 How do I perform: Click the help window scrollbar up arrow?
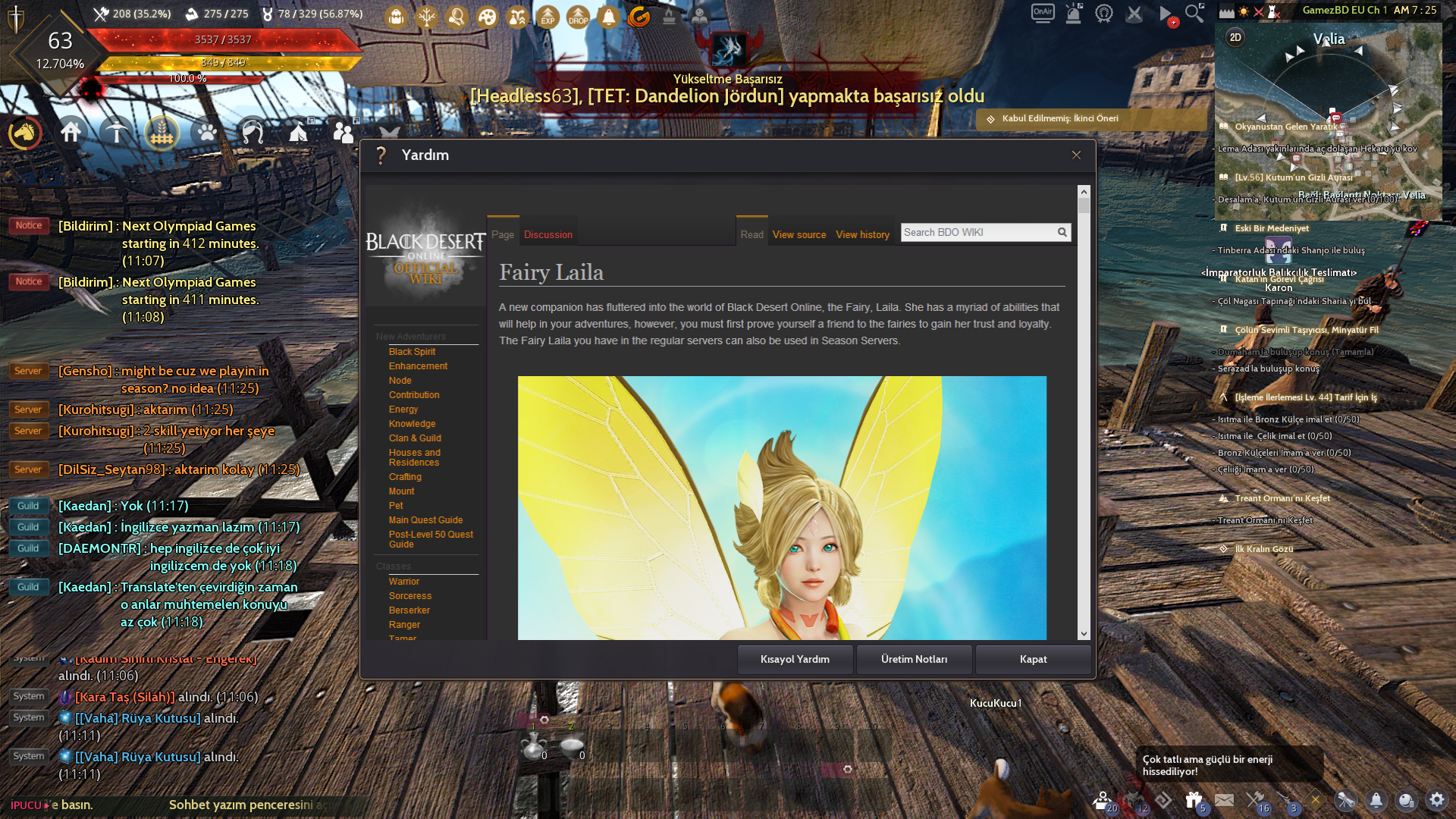tap(1084, 192)
